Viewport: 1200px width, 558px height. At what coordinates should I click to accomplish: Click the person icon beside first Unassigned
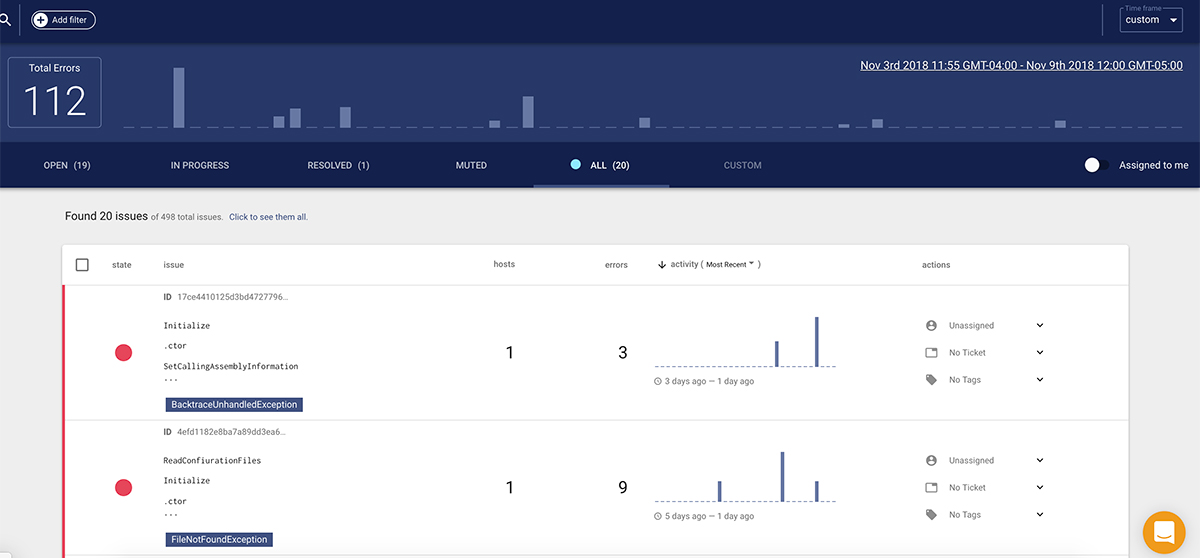click(x=931, y=326)
